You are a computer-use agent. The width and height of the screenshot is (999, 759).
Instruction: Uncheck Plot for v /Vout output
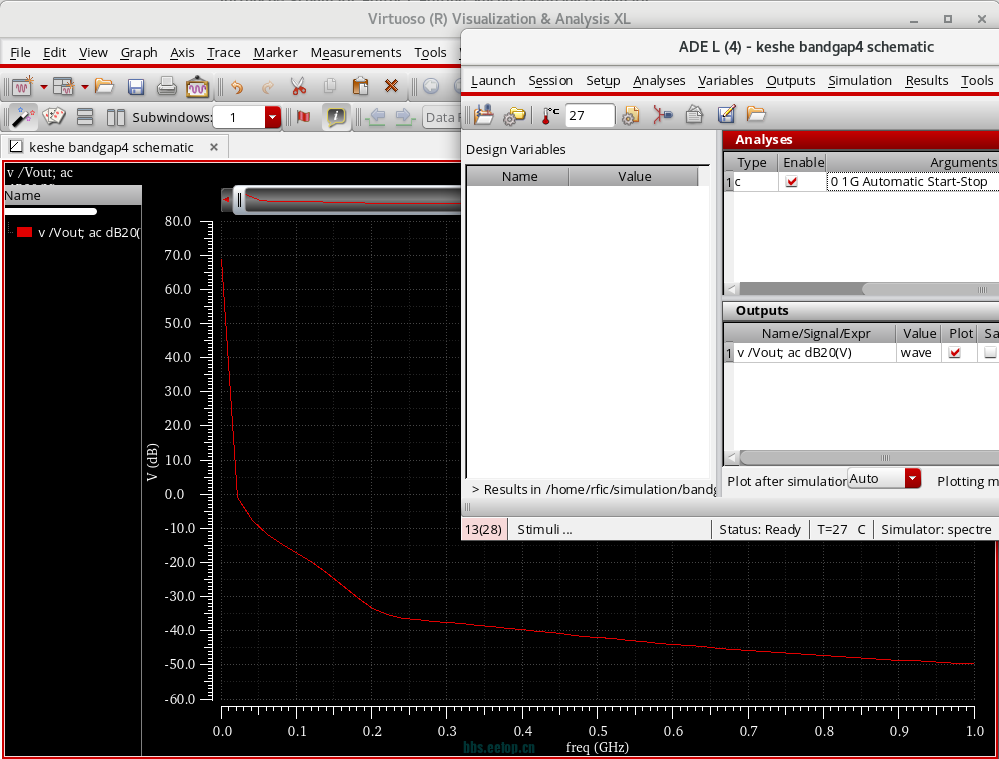click(x=954, y=352)
